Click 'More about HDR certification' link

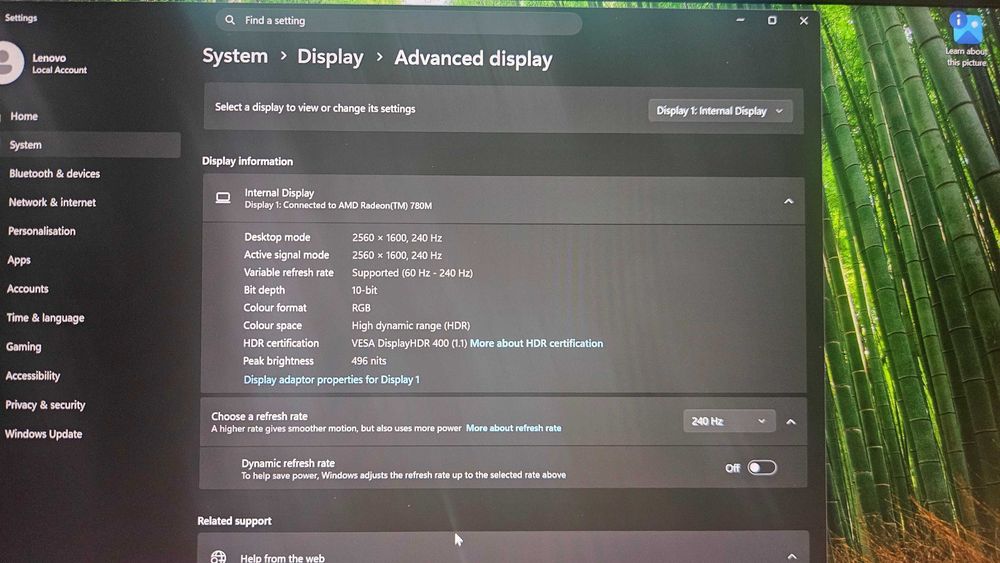coord(536,343)
